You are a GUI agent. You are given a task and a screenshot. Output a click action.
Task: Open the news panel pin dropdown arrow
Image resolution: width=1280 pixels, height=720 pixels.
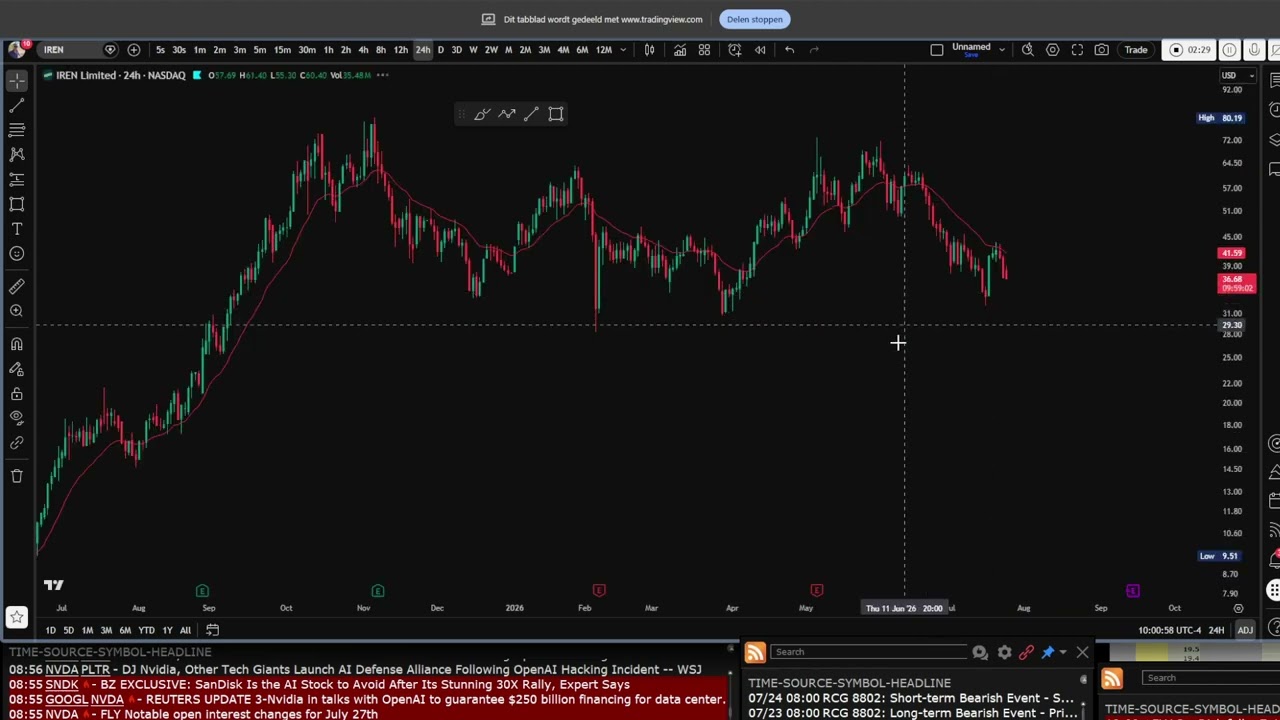coord(1063,653)
